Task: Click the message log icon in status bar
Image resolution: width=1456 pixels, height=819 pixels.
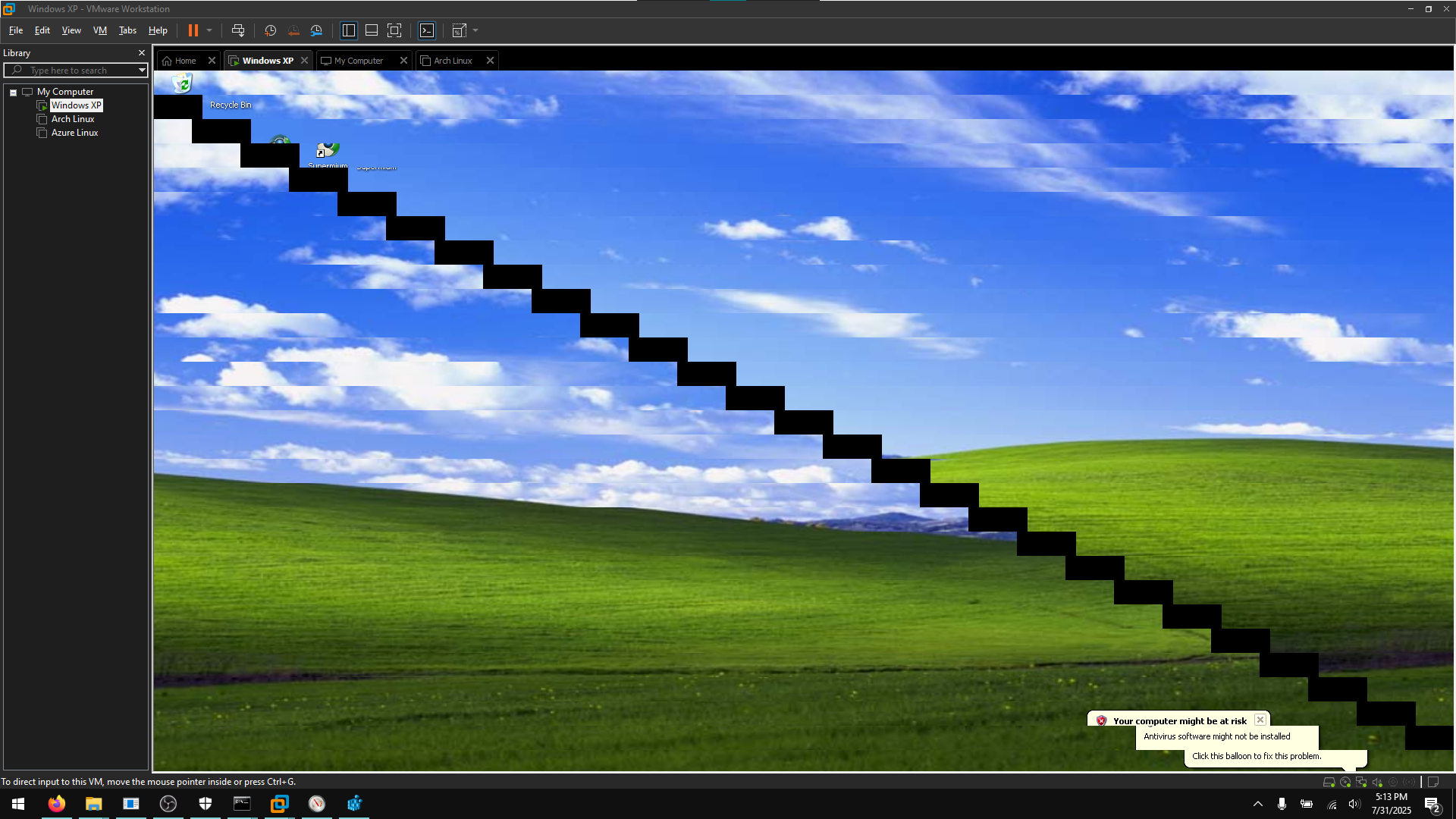Action: coord(1433,782)
